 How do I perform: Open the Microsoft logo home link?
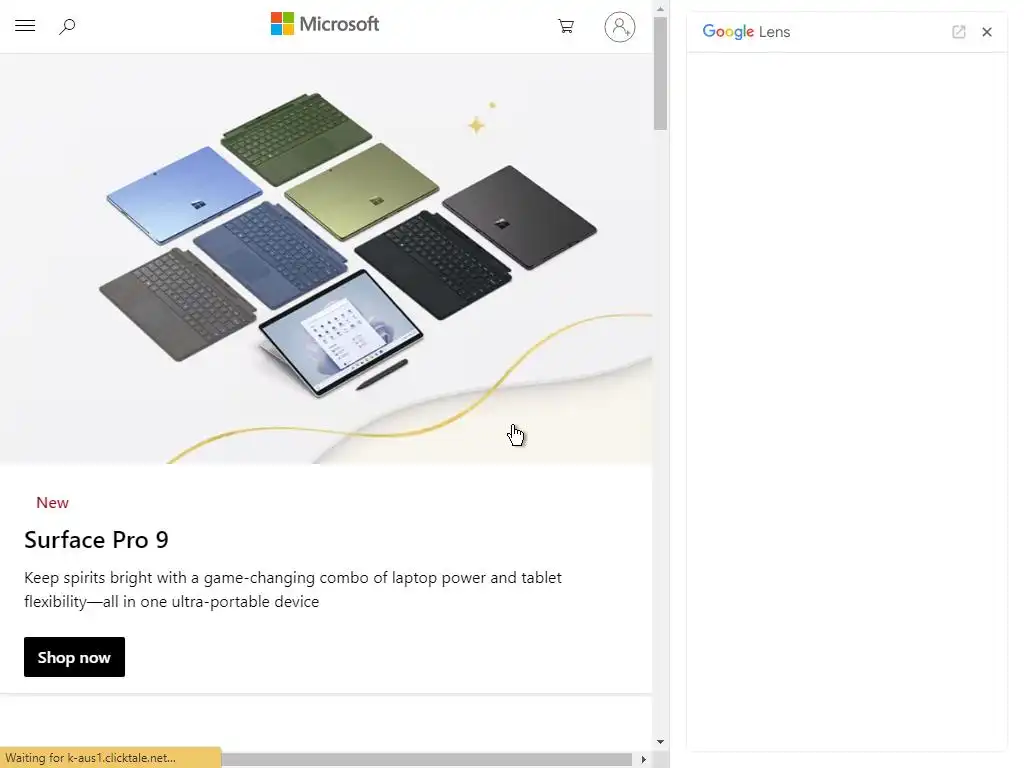click(325, 24)
